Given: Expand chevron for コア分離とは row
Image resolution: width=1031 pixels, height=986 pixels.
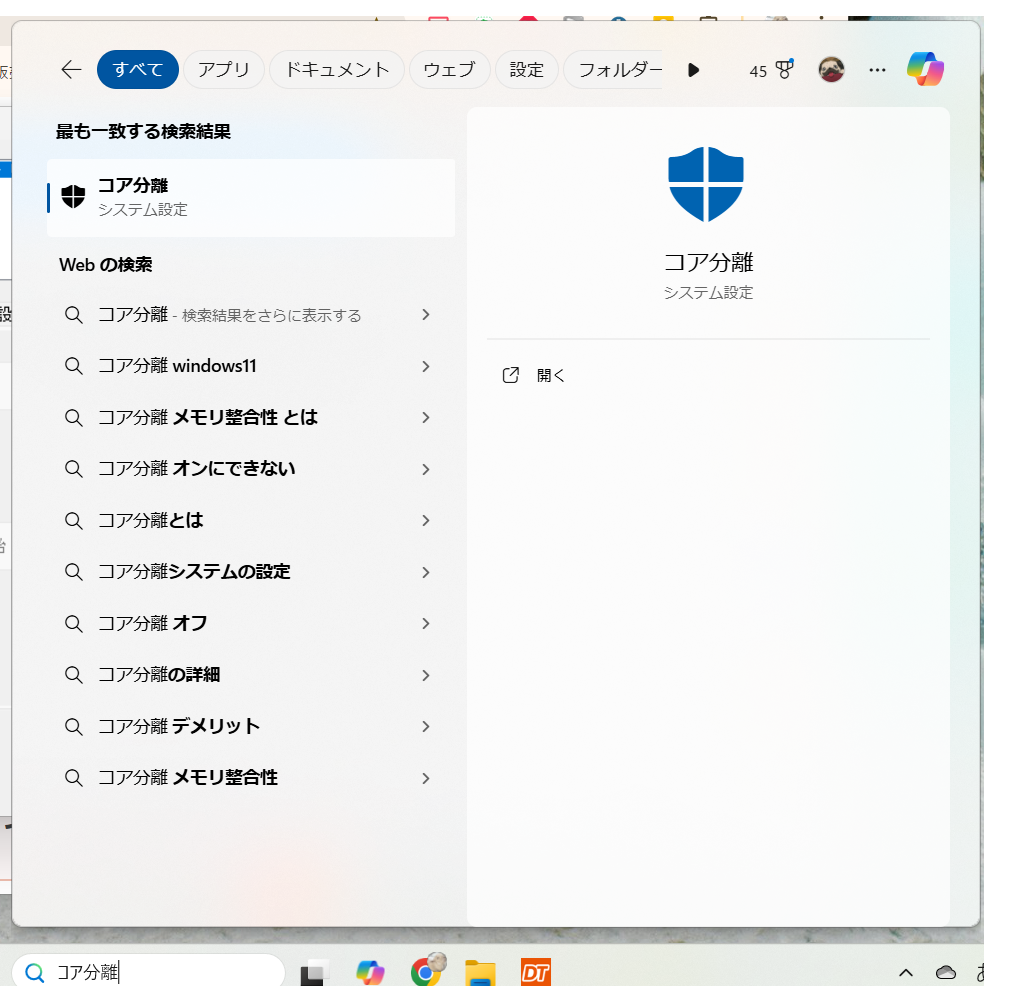Looking at the screenshot, I should pyautogui.click(x=426, y=521).
